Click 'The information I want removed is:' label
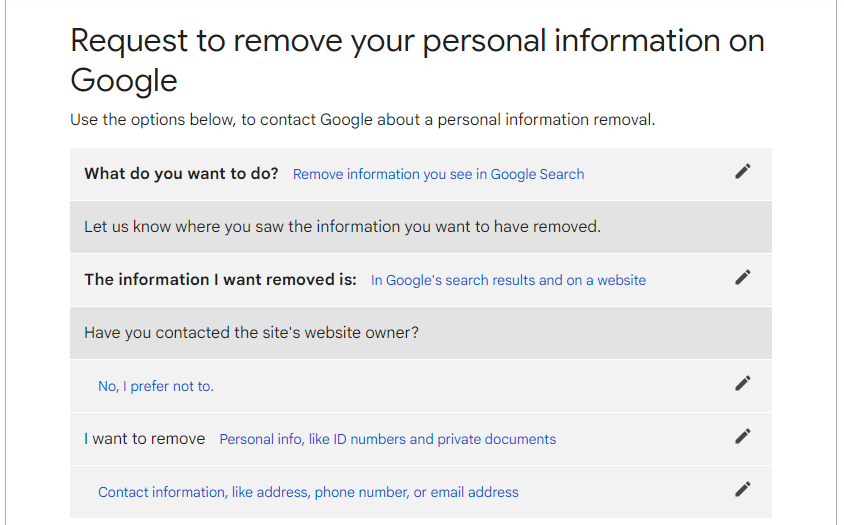The height and width of the screenshot is (525, 844). tap(220, 279)
